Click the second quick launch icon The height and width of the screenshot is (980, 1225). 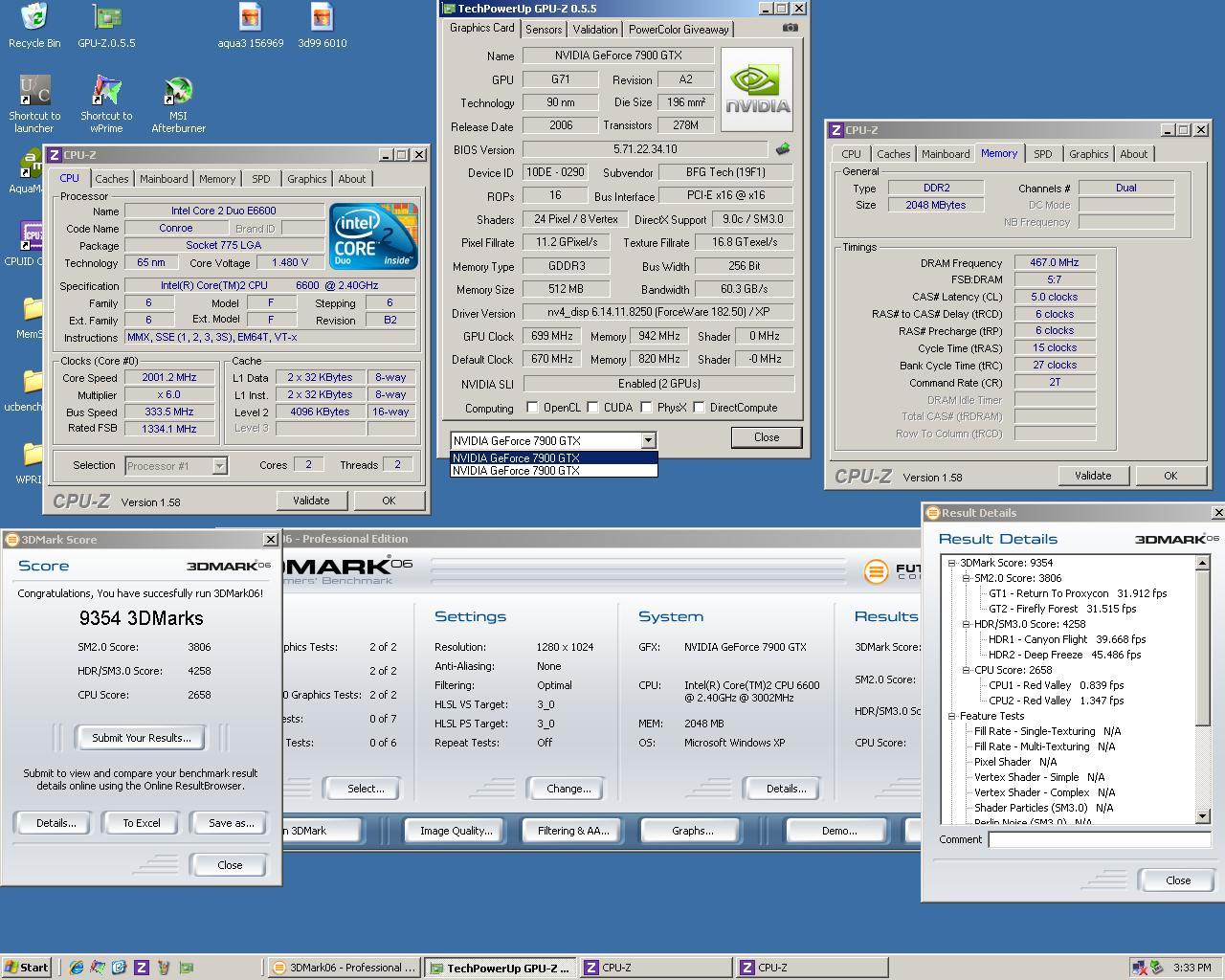(98, 968)
